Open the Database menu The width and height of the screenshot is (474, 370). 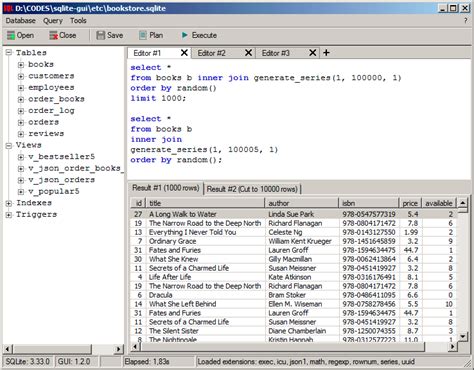coord(20,21)
